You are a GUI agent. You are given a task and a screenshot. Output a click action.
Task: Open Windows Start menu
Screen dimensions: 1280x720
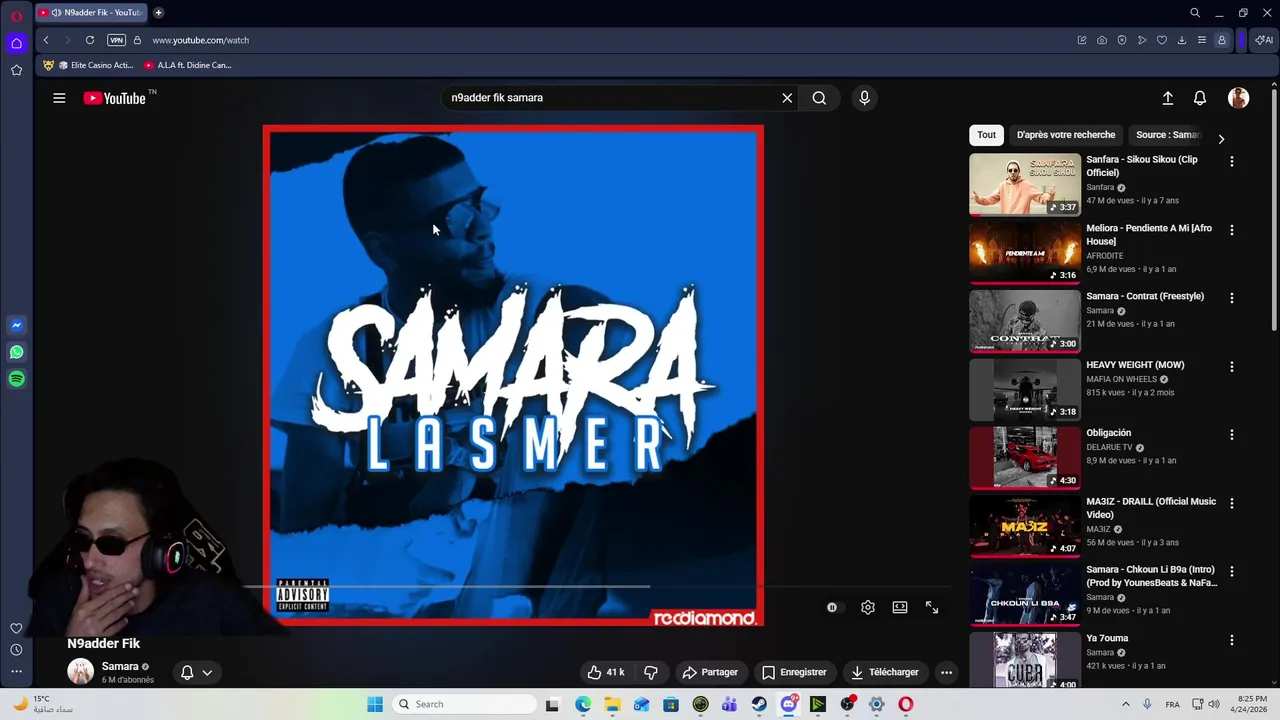tap(375, 704)
